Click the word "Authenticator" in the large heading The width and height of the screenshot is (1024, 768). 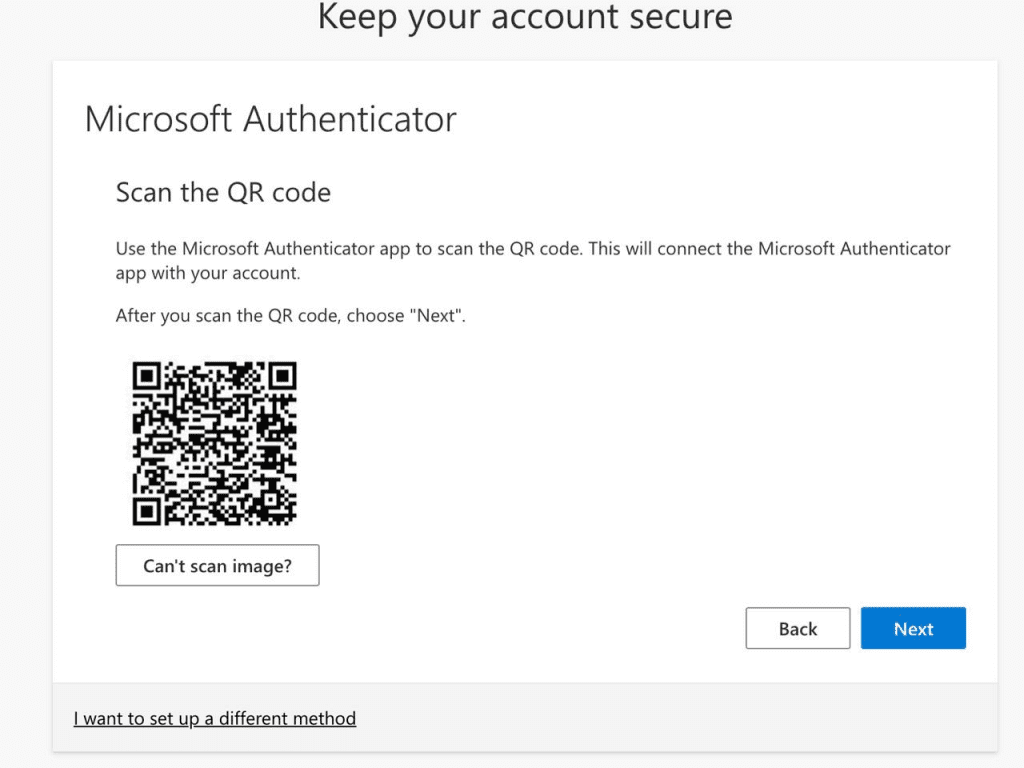tap(350, 119)
